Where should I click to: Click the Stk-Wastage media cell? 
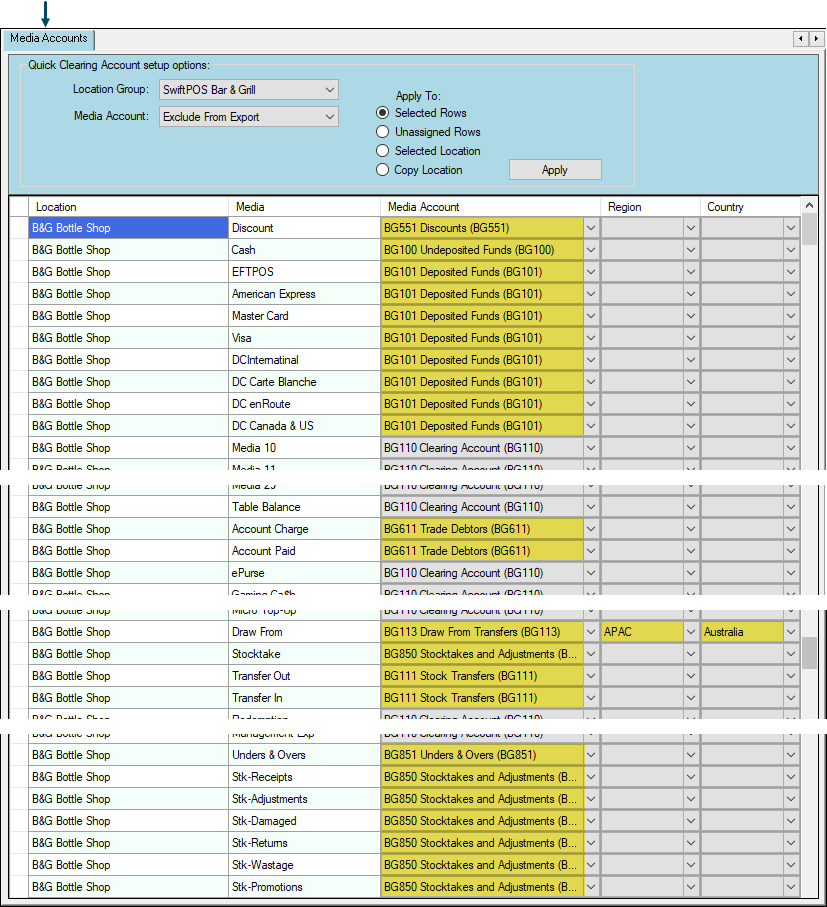(304, 865)
